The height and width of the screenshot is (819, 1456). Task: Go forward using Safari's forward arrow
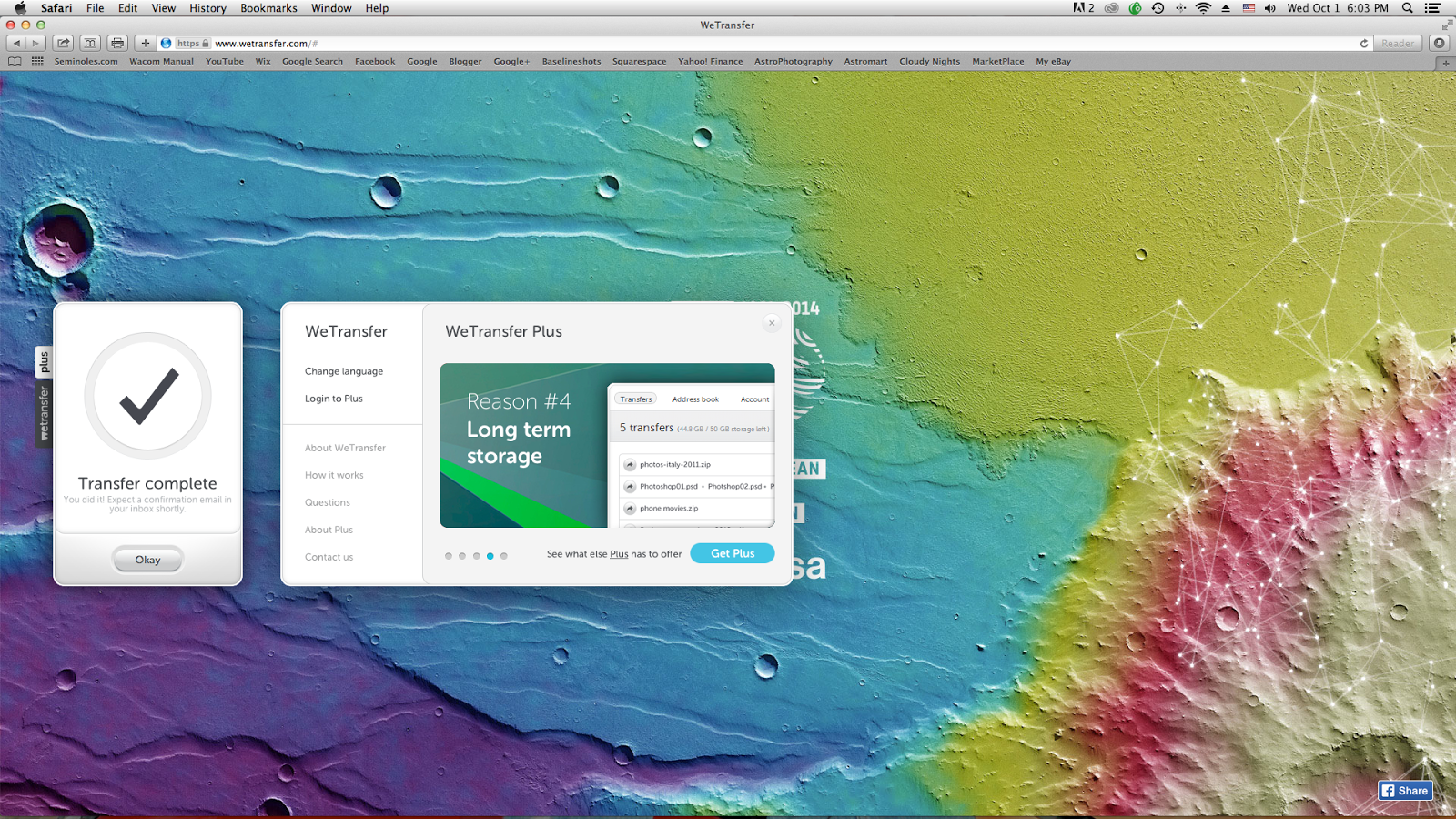pos(36,43)
